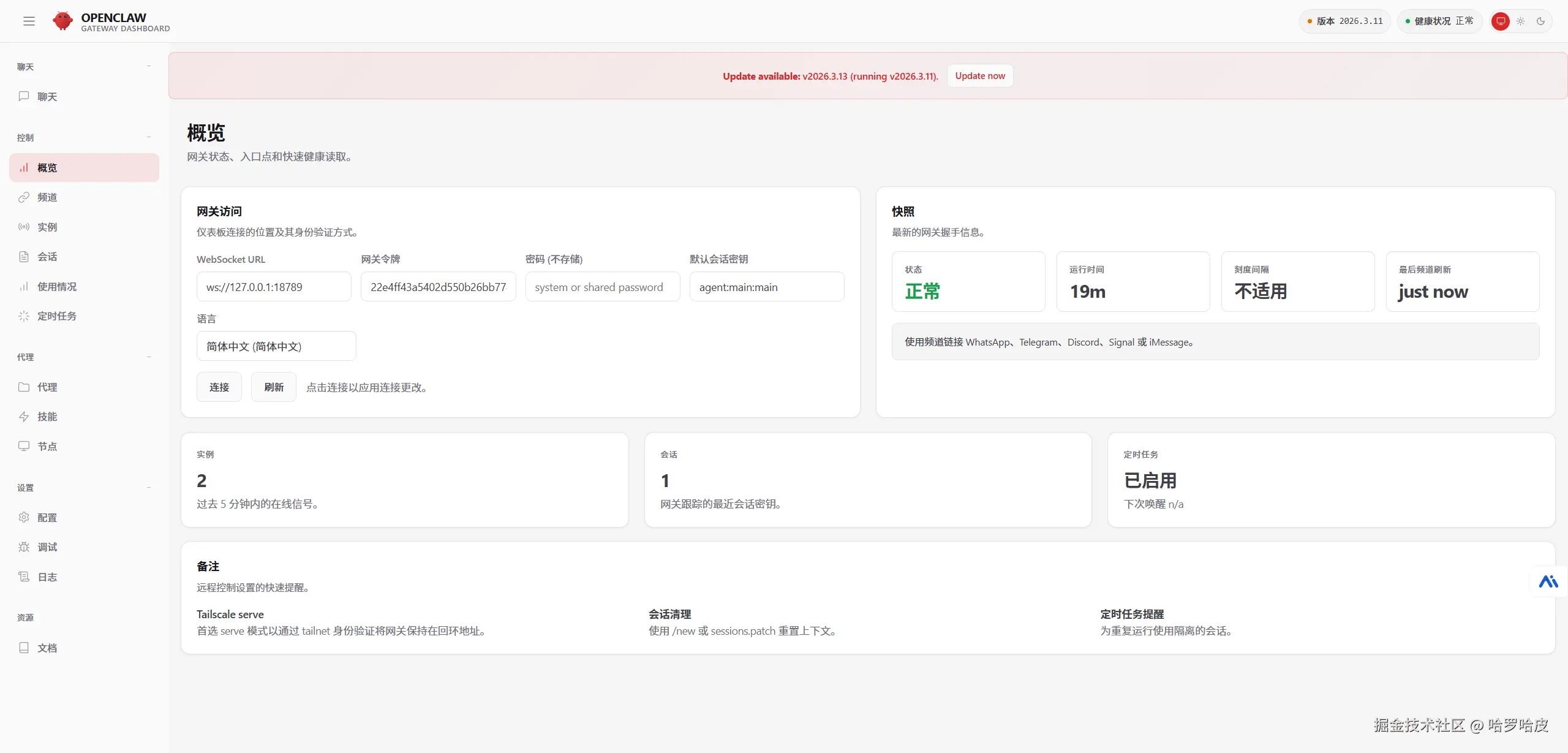This screenshot has height=753, width=1568.
Task: Collapse the 控制 sidebar section
Action: (149, 137)
